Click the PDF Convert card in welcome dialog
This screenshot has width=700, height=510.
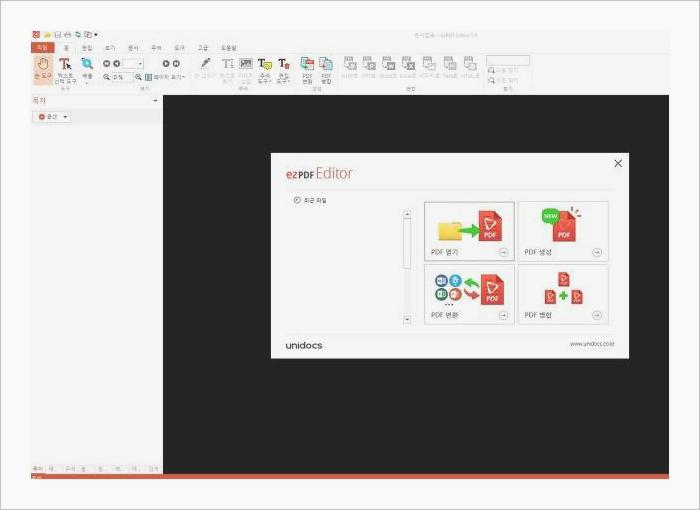pyautogui.click(x=469, y=294)
